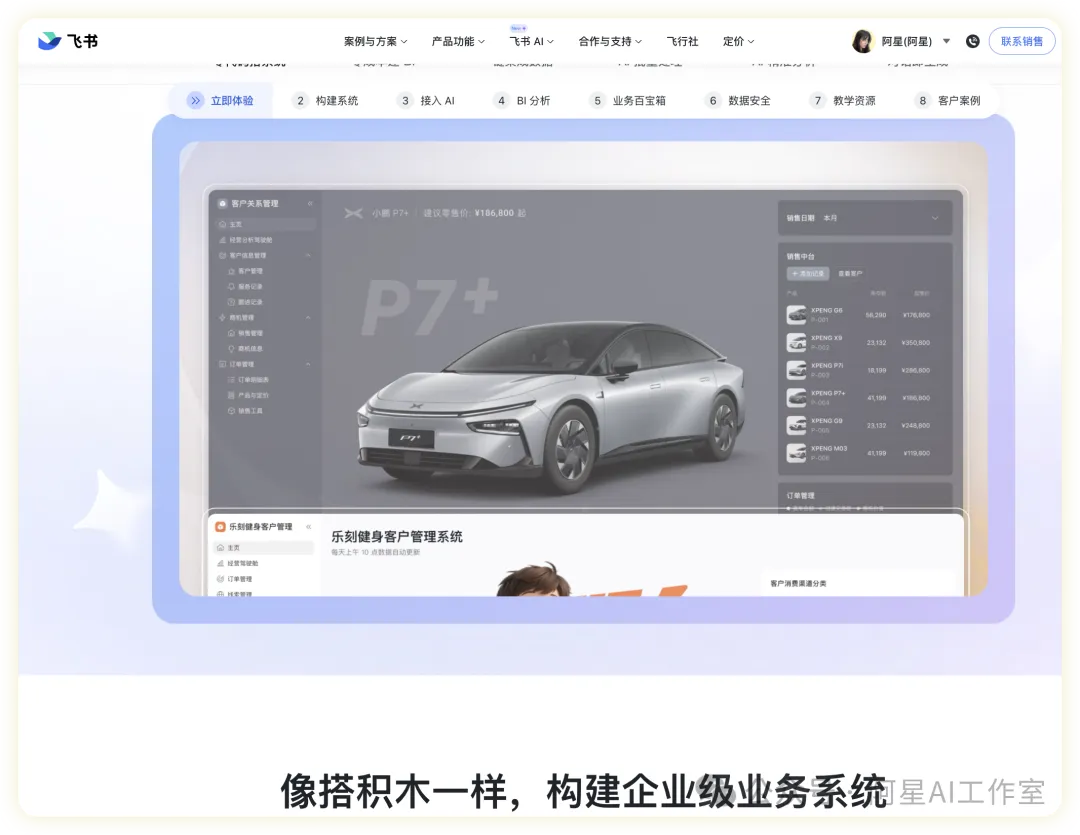Click the 联系销售 button
This screenshot has width=1080, height=835.
1021,41
